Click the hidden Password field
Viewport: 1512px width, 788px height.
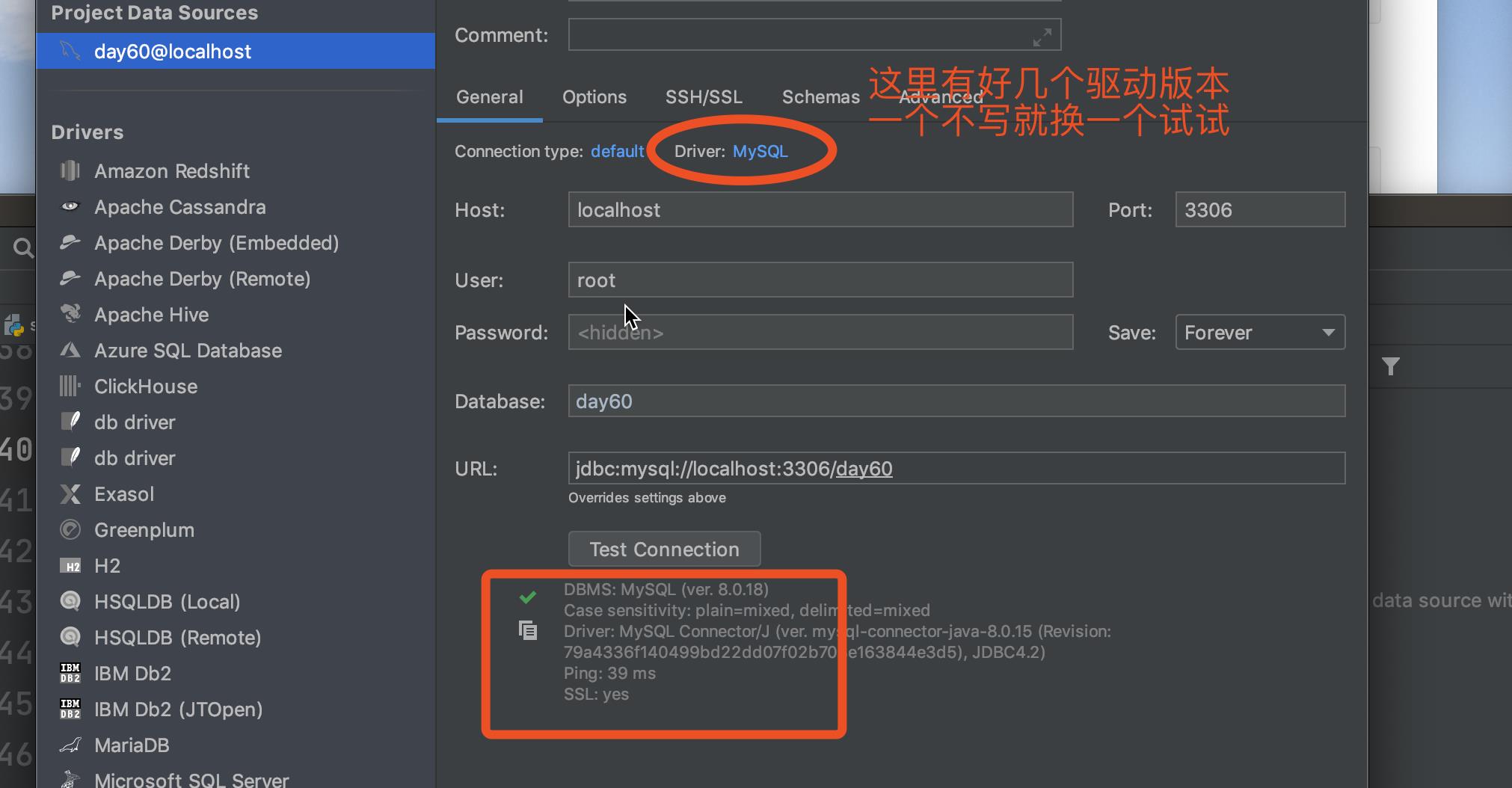pos(820,332)
